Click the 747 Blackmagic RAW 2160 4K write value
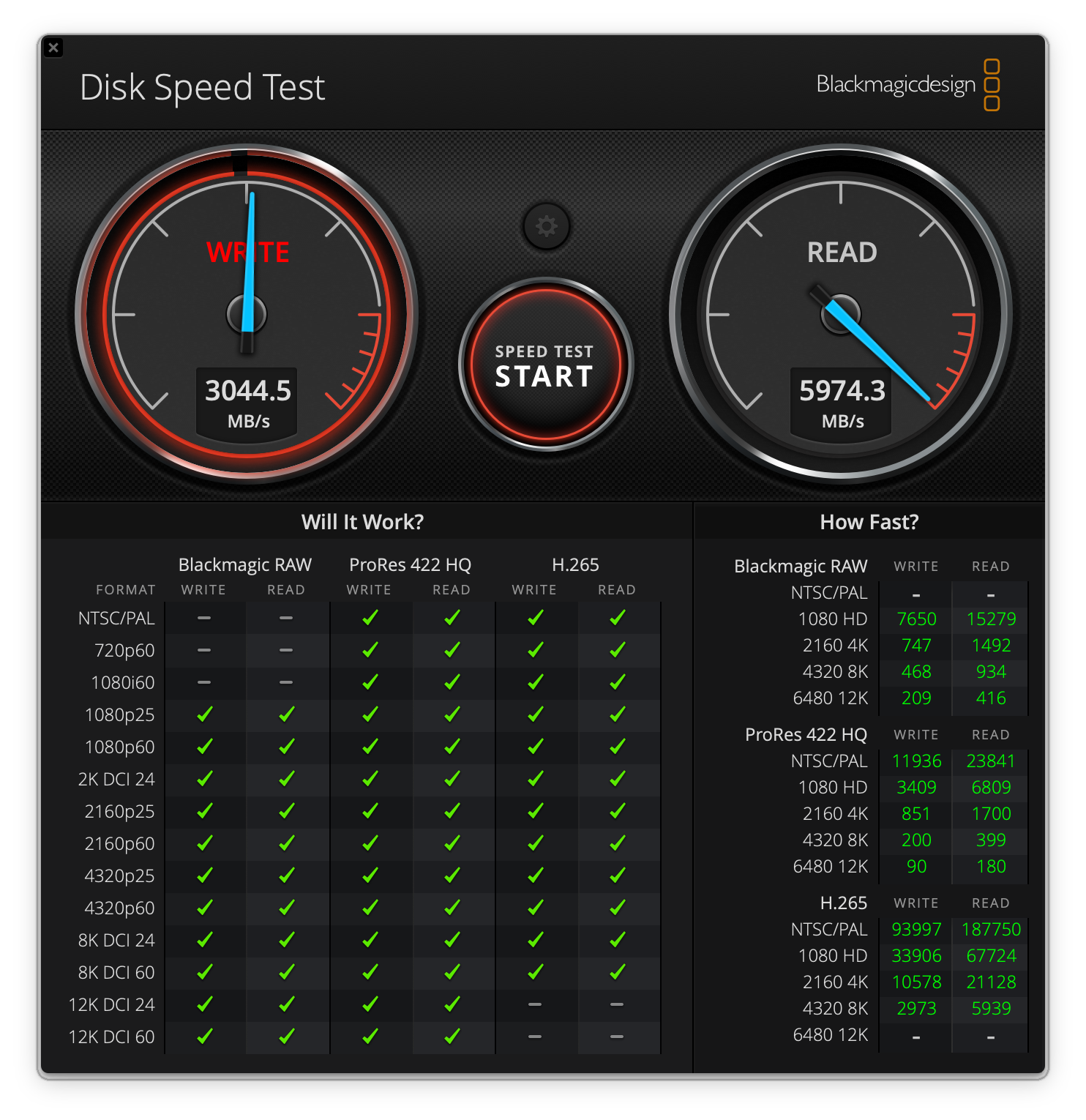Viewport: 1086px width, 1120px height. click(916, 646)
